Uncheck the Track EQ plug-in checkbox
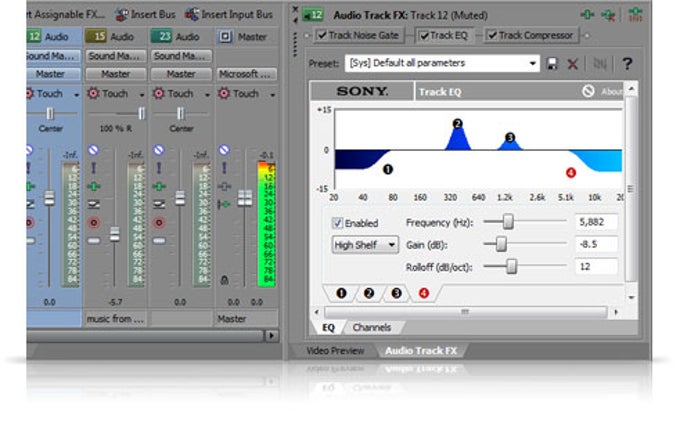Image resolution: width=680 pixels, height=440 pixels. point(424,36)
